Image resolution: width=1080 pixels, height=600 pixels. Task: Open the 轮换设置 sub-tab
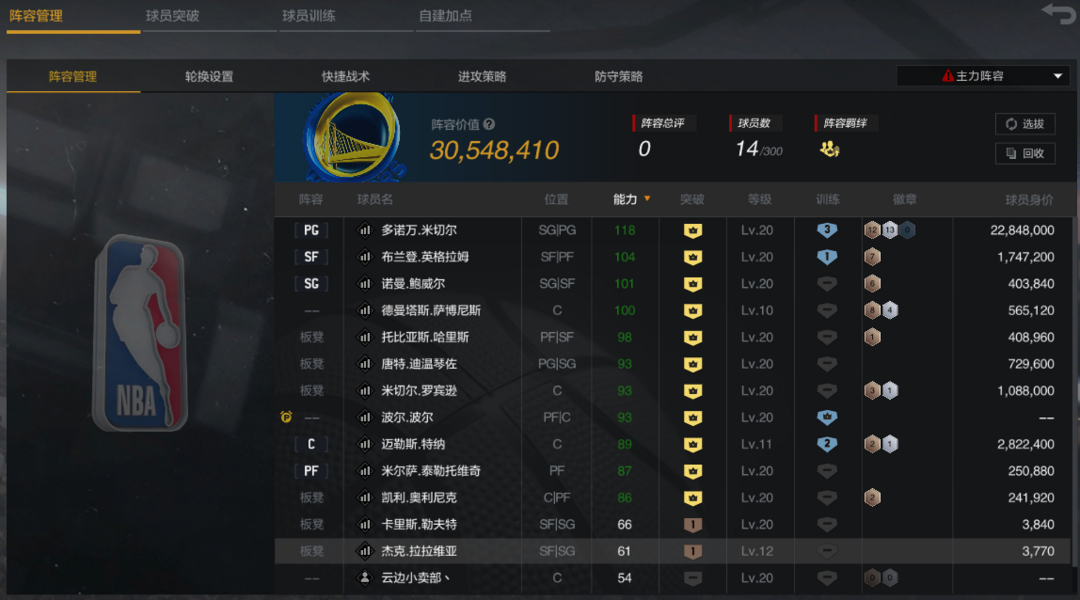click(x=209, y=76)
